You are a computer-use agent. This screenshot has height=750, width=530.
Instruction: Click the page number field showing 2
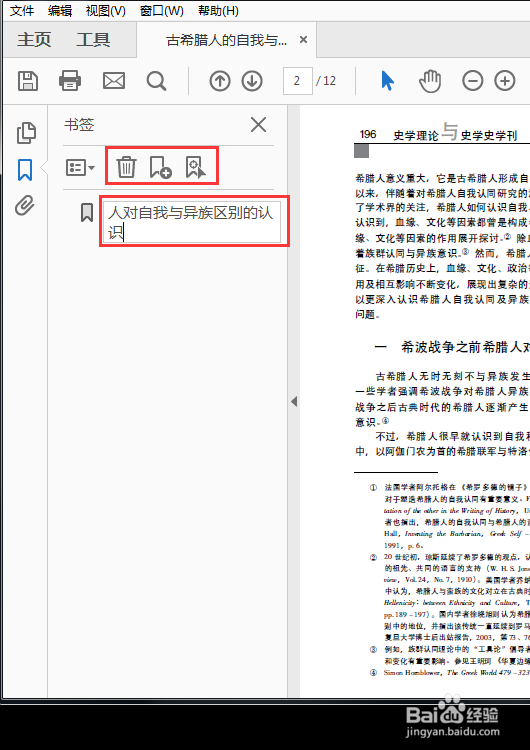tap(298, 80)
